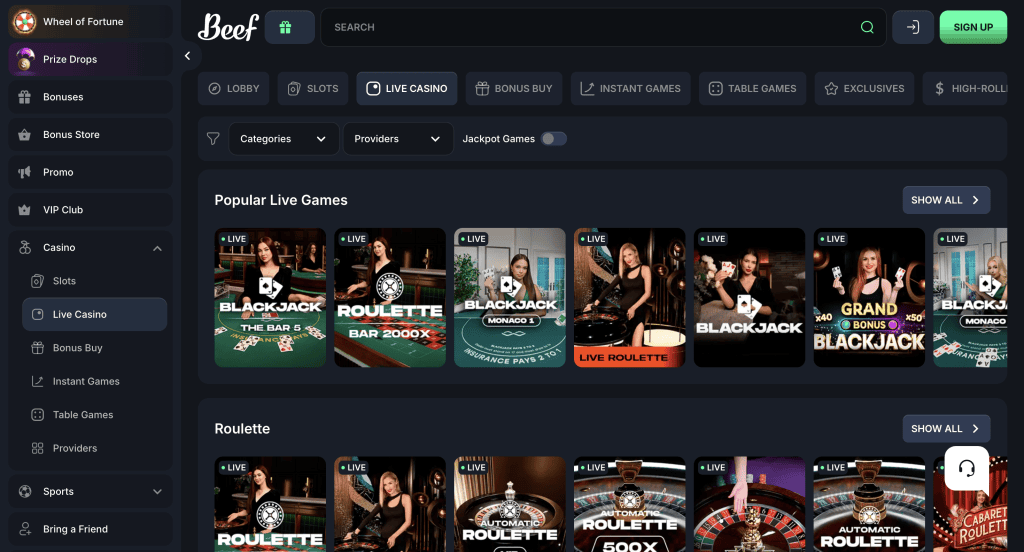
Task: Show all Roulette games
Action: (945, 429)
